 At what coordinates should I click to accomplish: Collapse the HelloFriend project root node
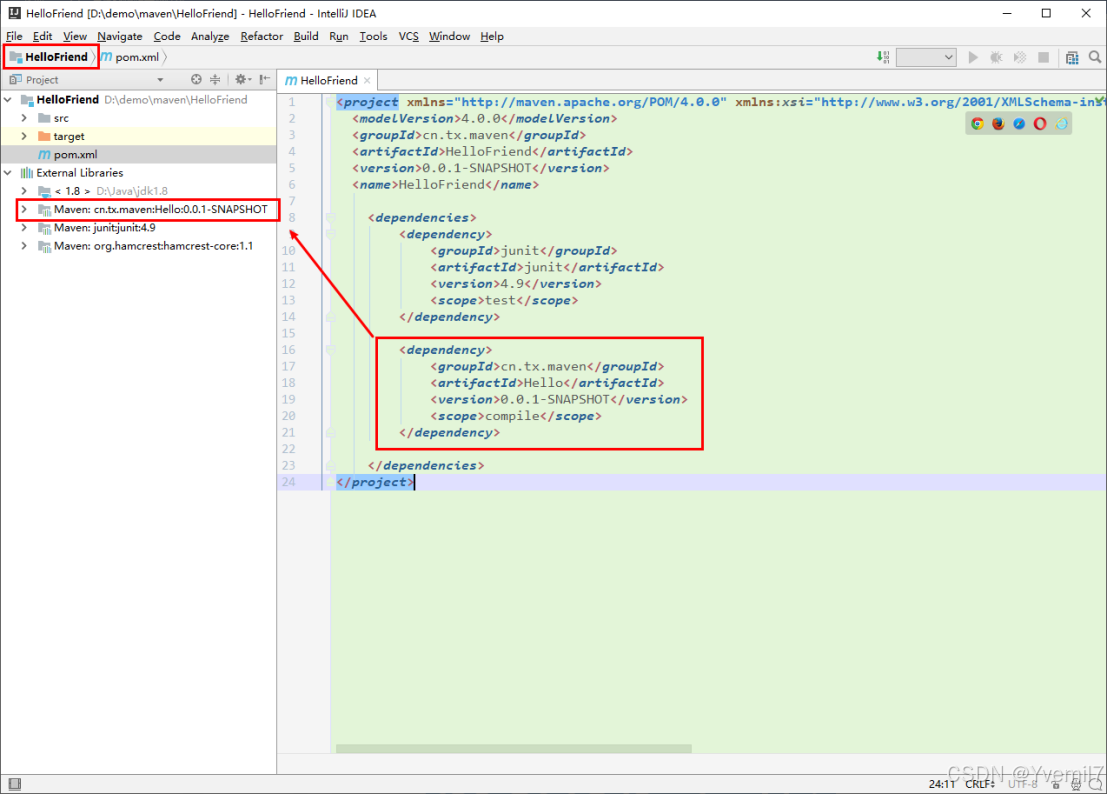[x=8, y=100]
